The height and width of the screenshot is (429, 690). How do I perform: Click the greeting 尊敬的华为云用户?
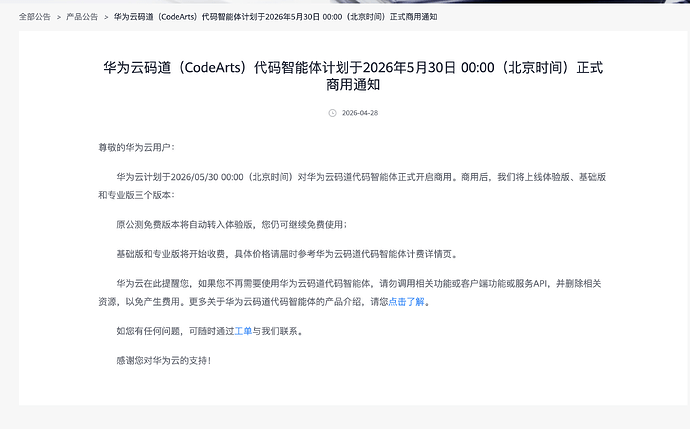pyautogui.click(x=136, y=147)
